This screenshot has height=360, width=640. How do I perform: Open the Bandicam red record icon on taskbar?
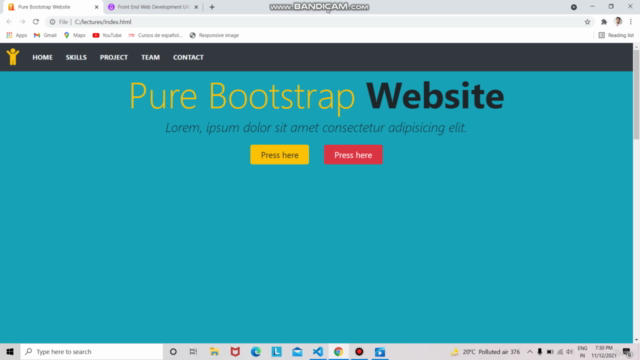click(359, 351)
